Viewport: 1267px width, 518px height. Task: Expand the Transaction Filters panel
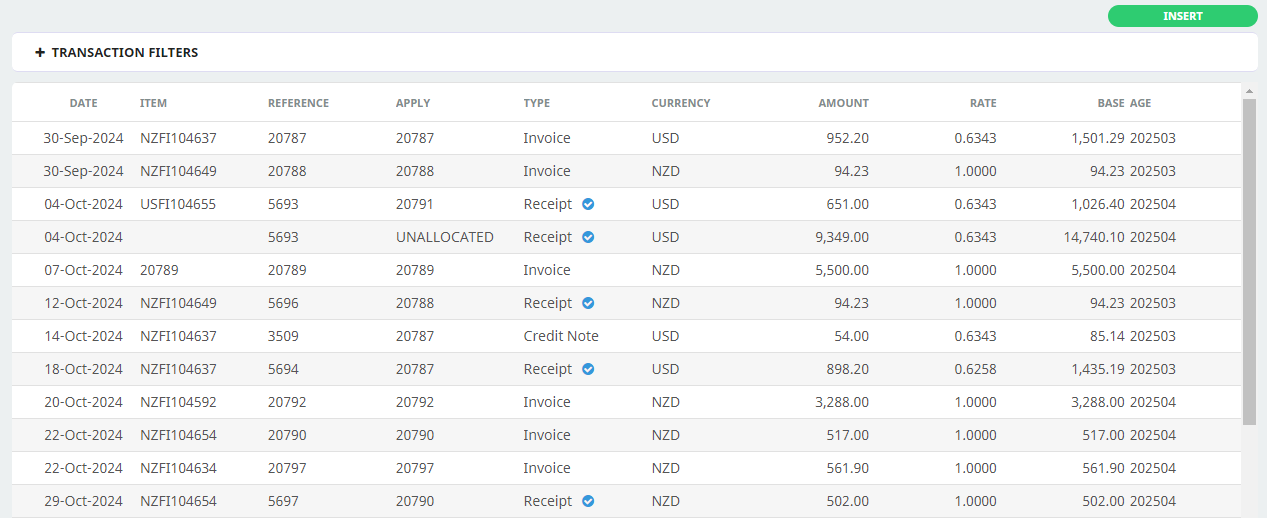click(x=634, y=52)
